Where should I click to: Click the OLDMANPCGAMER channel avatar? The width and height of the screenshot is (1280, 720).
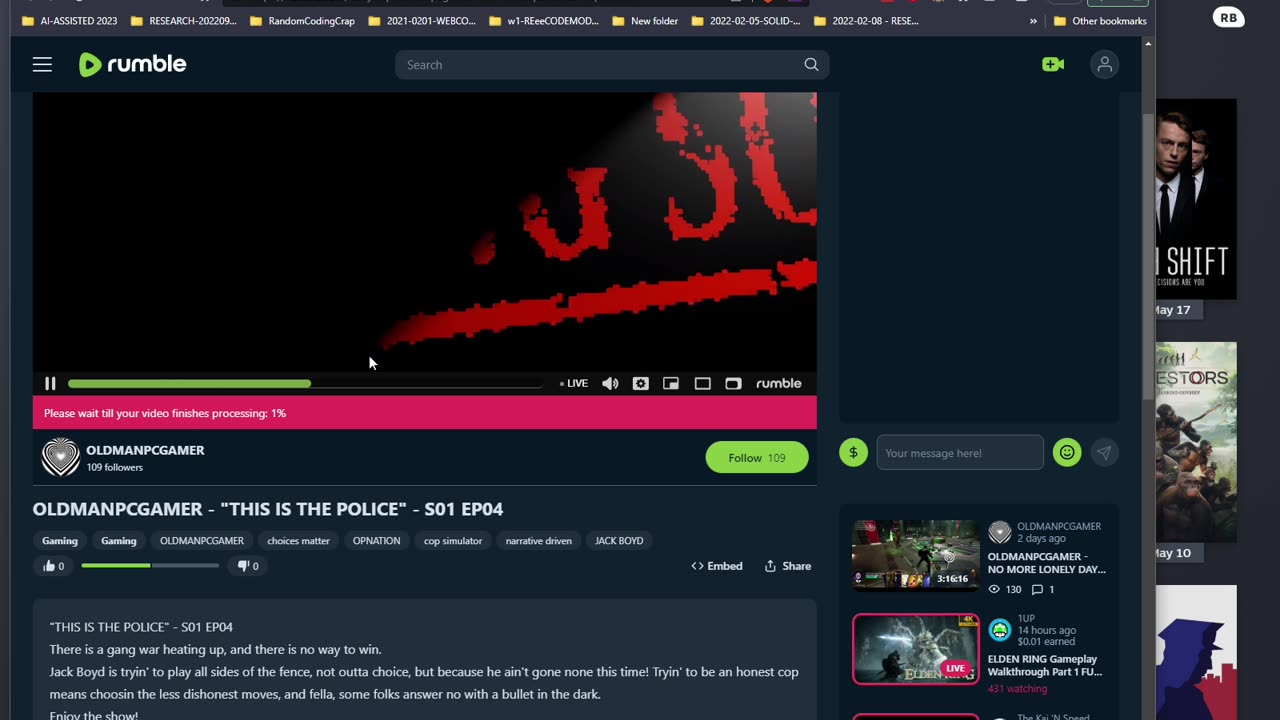(60, 457)
